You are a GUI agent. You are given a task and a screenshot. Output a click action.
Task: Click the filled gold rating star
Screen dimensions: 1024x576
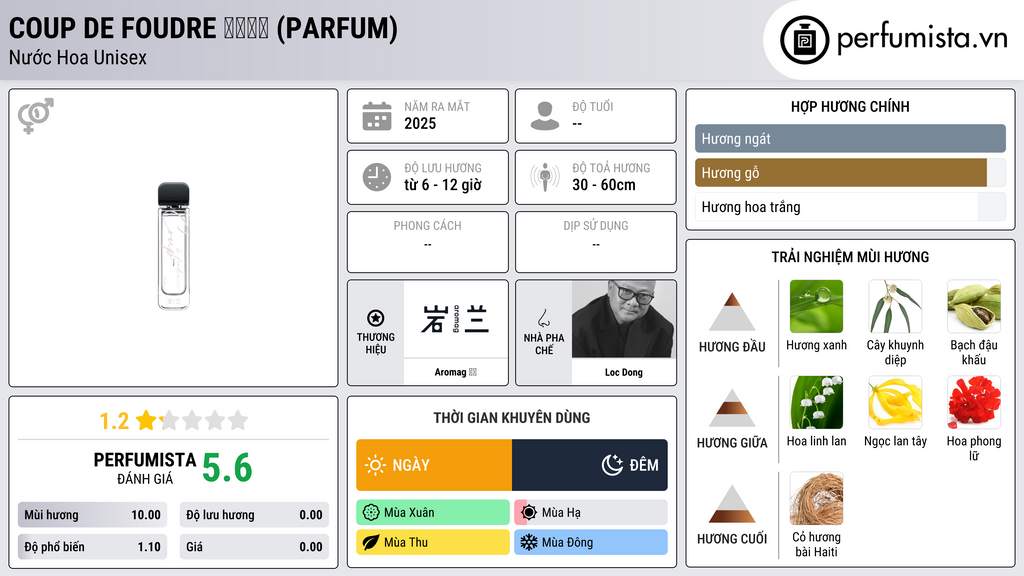146,420
